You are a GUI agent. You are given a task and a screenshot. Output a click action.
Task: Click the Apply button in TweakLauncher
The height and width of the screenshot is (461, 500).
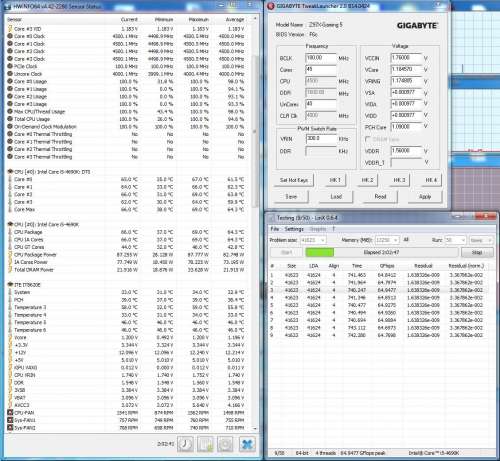click(x=425, y=197)
